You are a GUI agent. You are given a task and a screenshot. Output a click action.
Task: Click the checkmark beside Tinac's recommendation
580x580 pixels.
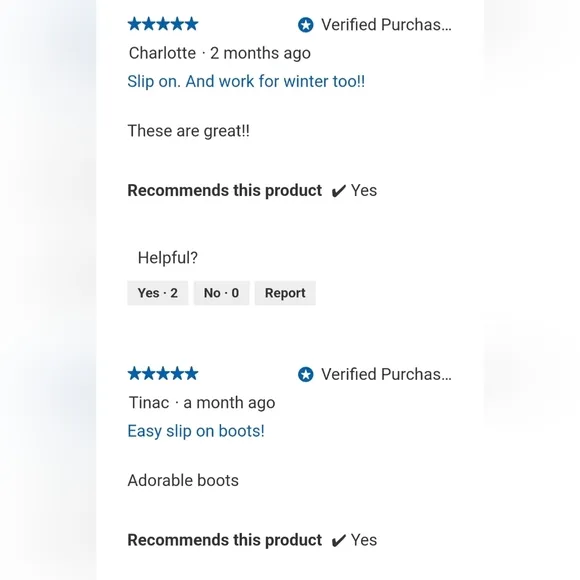[x=338, y=541]
